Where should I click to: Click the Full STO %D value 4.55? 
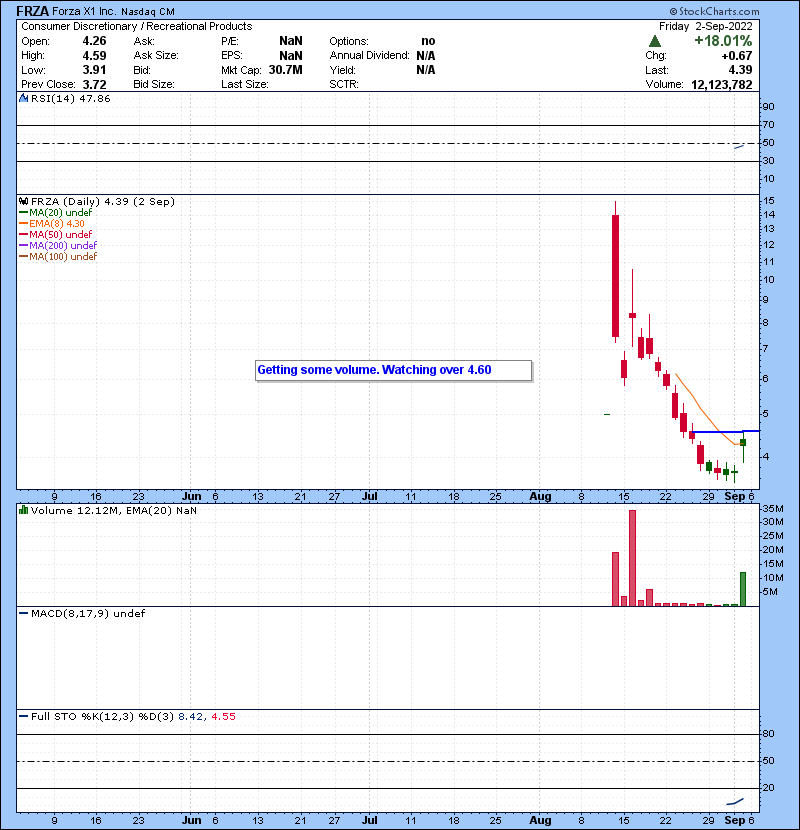click(x=223, y=717)
